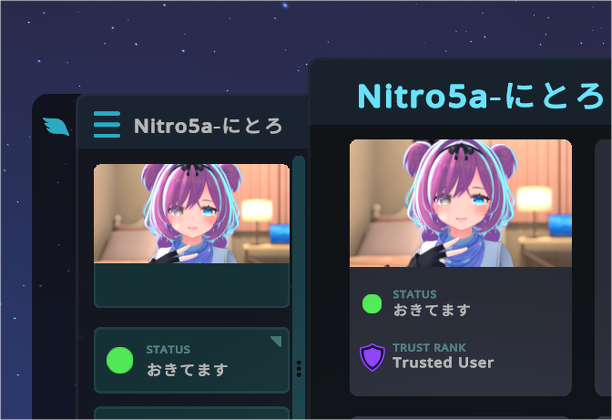Viewport: 612px width, 420px height.
Task: Click the STATUS label in the left card
Action: pos(168,349)
